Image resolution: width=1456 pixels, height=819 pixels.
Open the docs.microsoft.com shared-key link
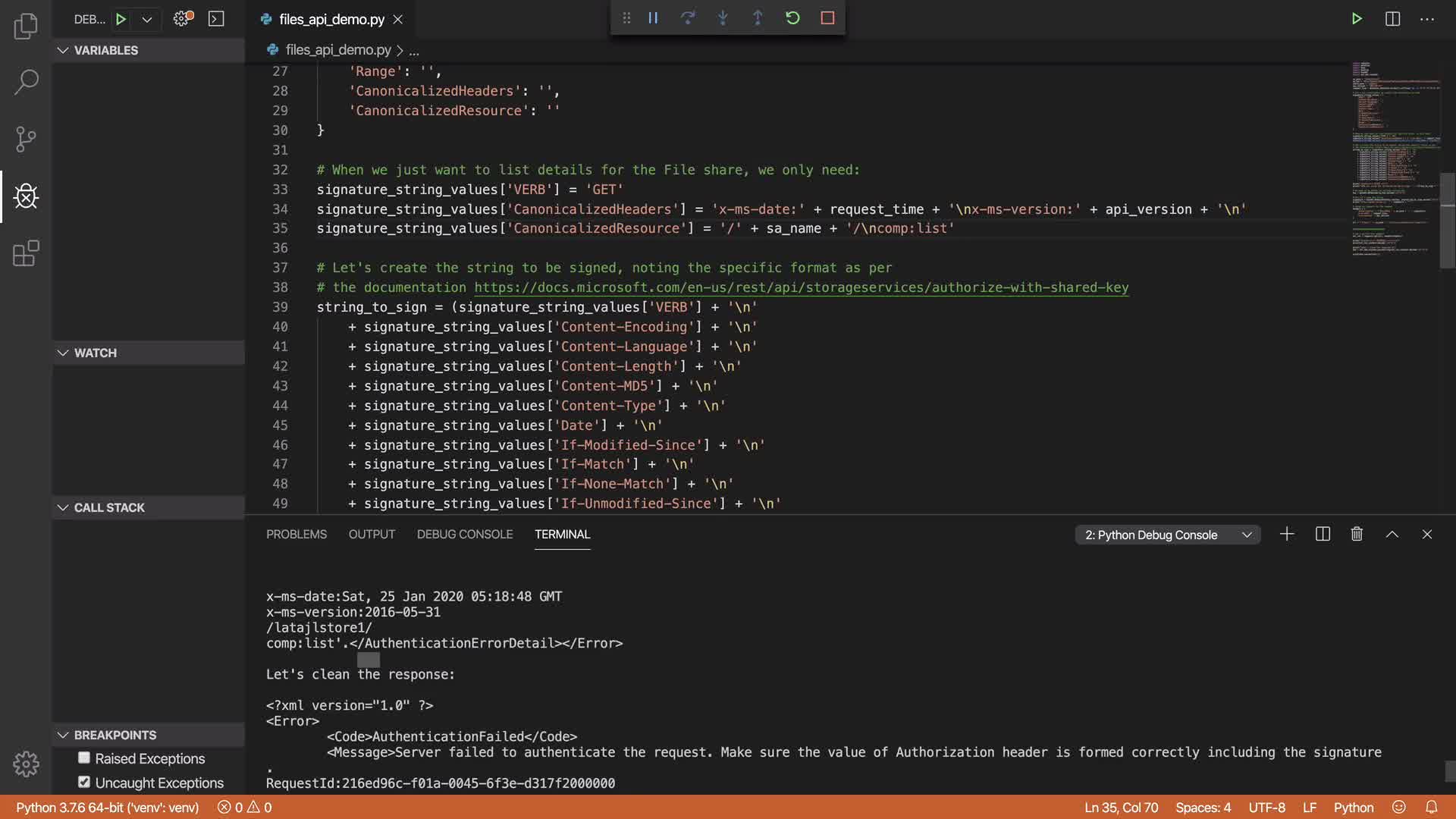tap(801, 287)
